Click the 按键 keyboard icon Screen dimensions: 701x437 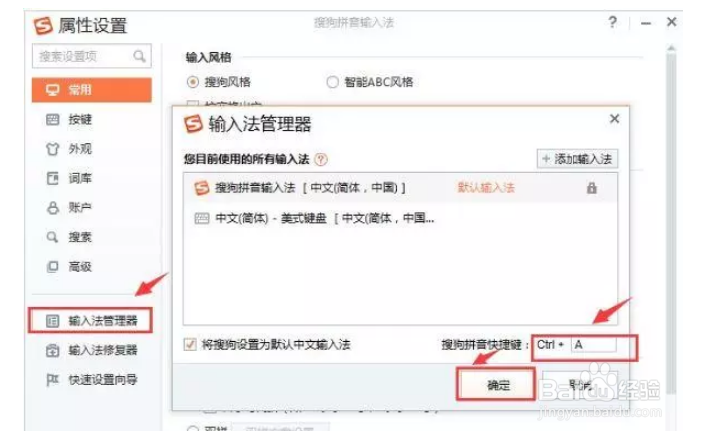coord(53,119)
